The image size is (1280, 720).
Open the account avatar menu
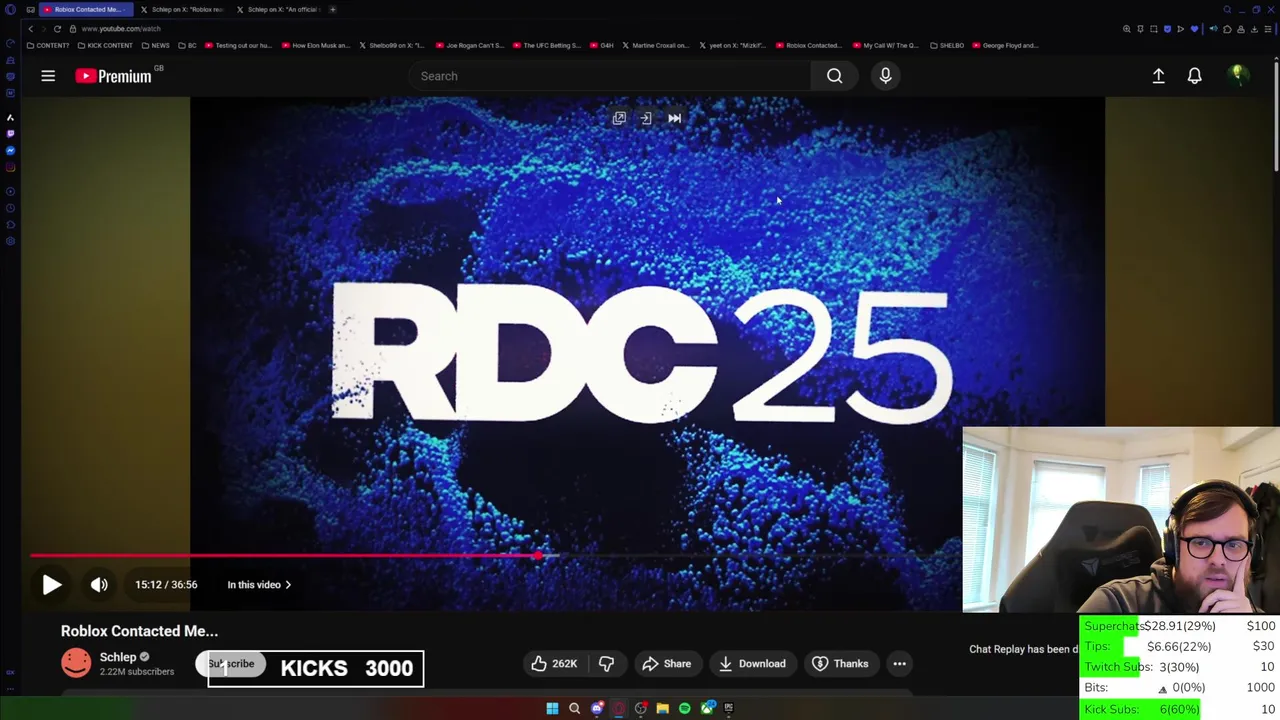coord(1238,76)
